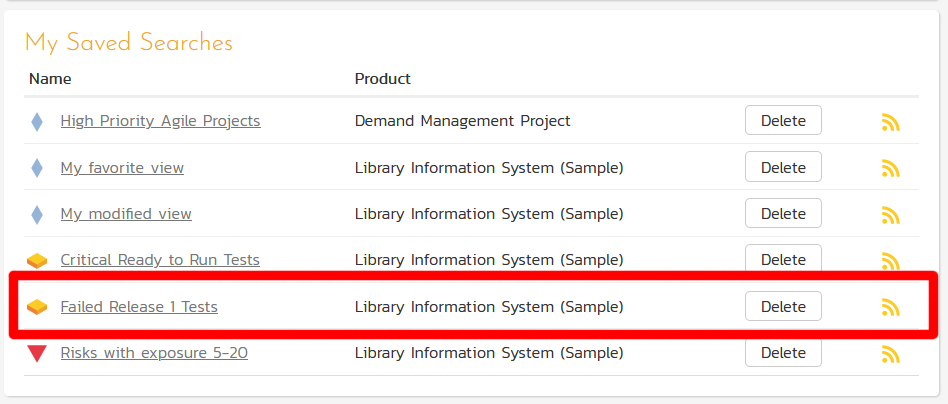
Task: Open RSS feed for Failed Release 1 Tests
Action: 890,307
